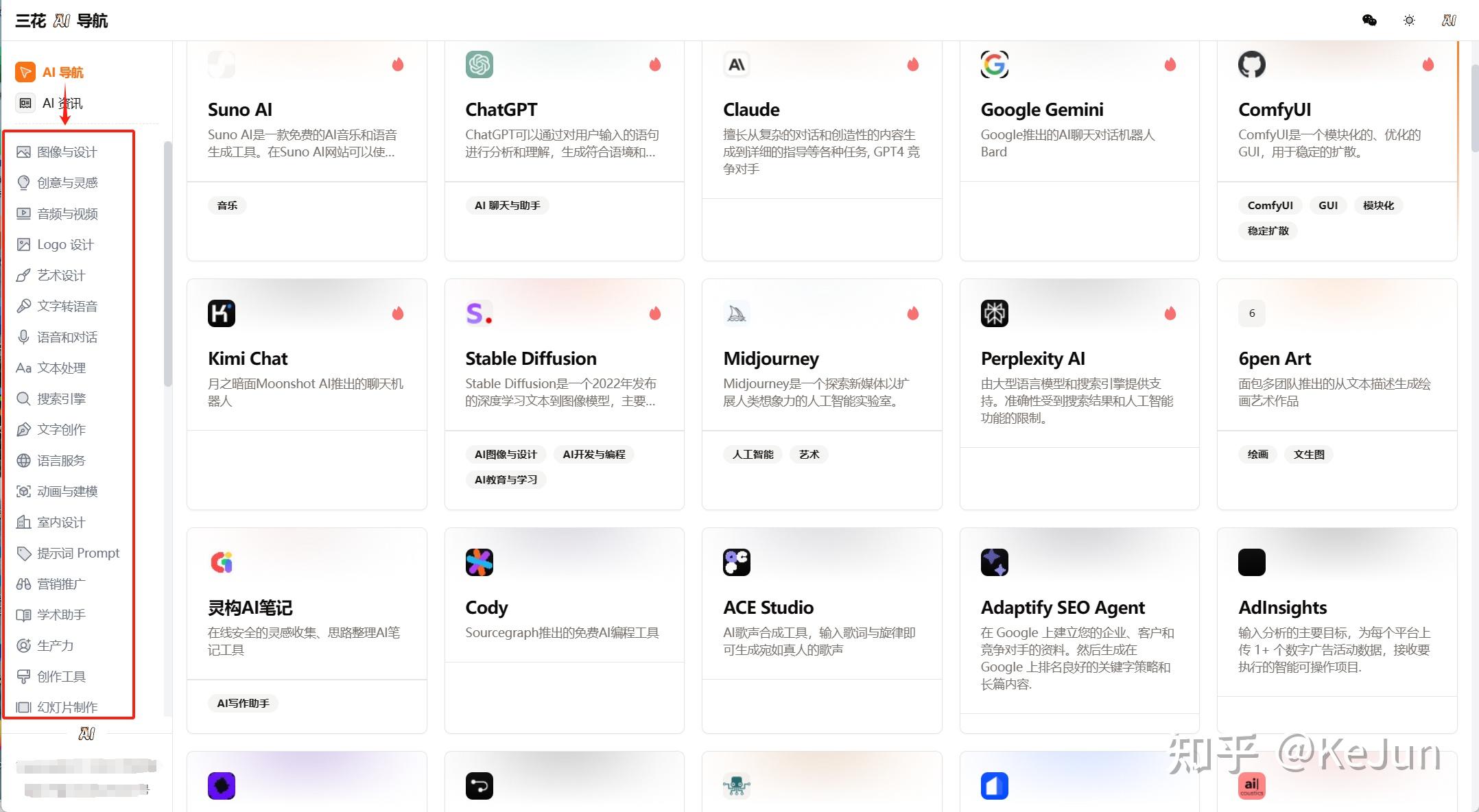Screen dimensions: 1479x812
Task: Click the AI图像与设计 tag on Stable Diffusion
Action: (x=506, y=454)
